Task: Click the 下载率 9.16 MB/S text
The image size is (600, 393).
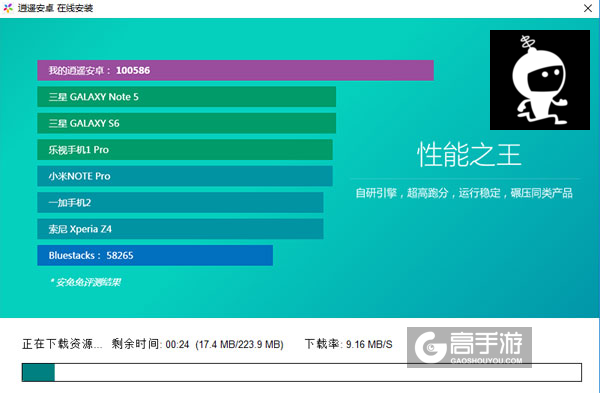Action: click(x=349, y=344)
